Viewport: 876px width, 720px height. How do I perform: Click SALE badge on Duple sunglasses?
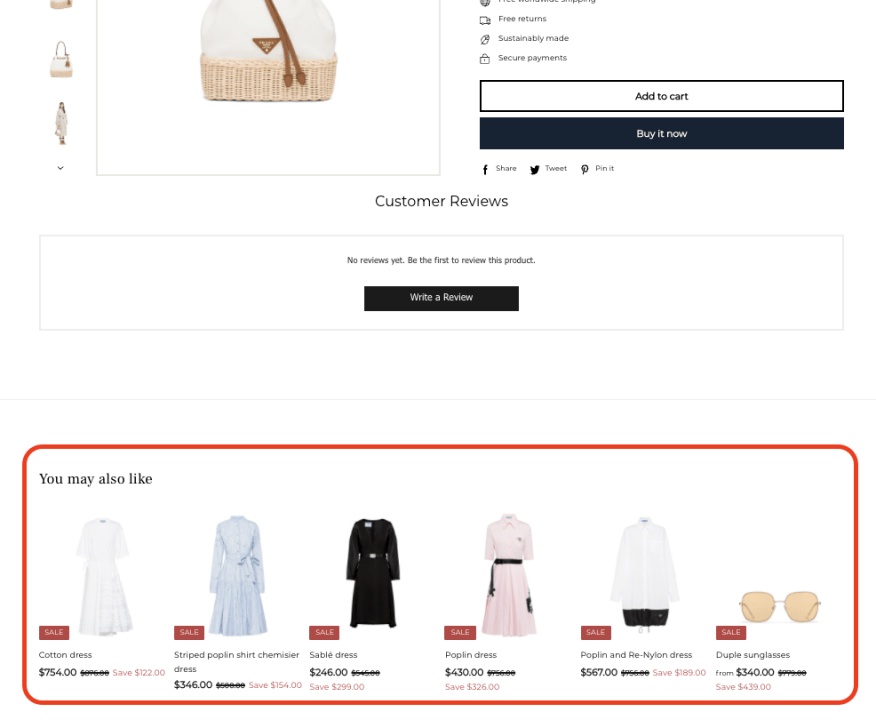731,632
